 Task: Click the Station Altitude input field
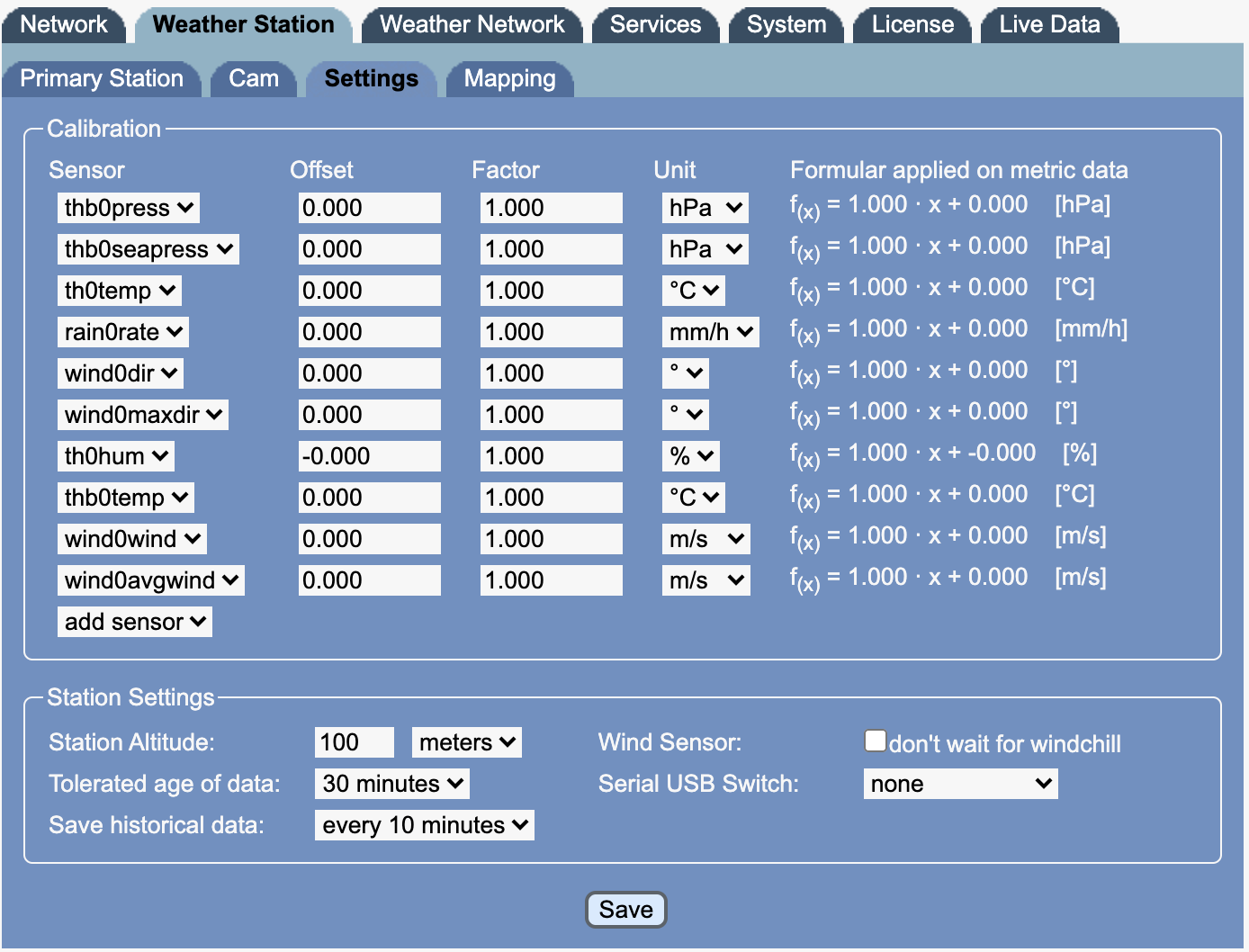coord(355,742)
